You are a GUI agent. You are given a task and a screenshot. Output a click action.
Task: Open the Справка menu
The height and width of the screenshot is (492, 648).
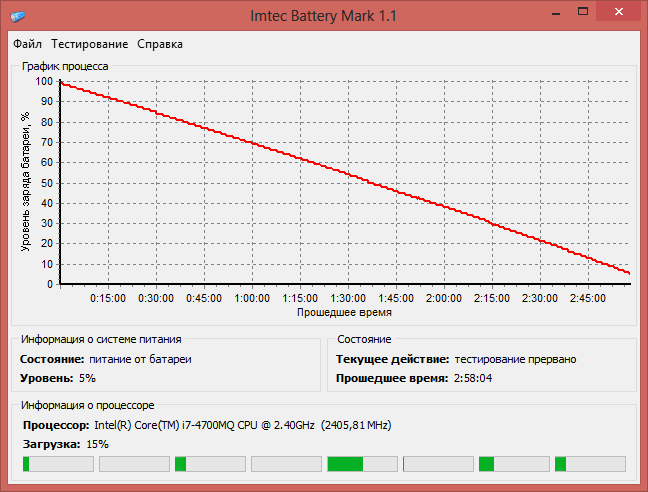160,44
